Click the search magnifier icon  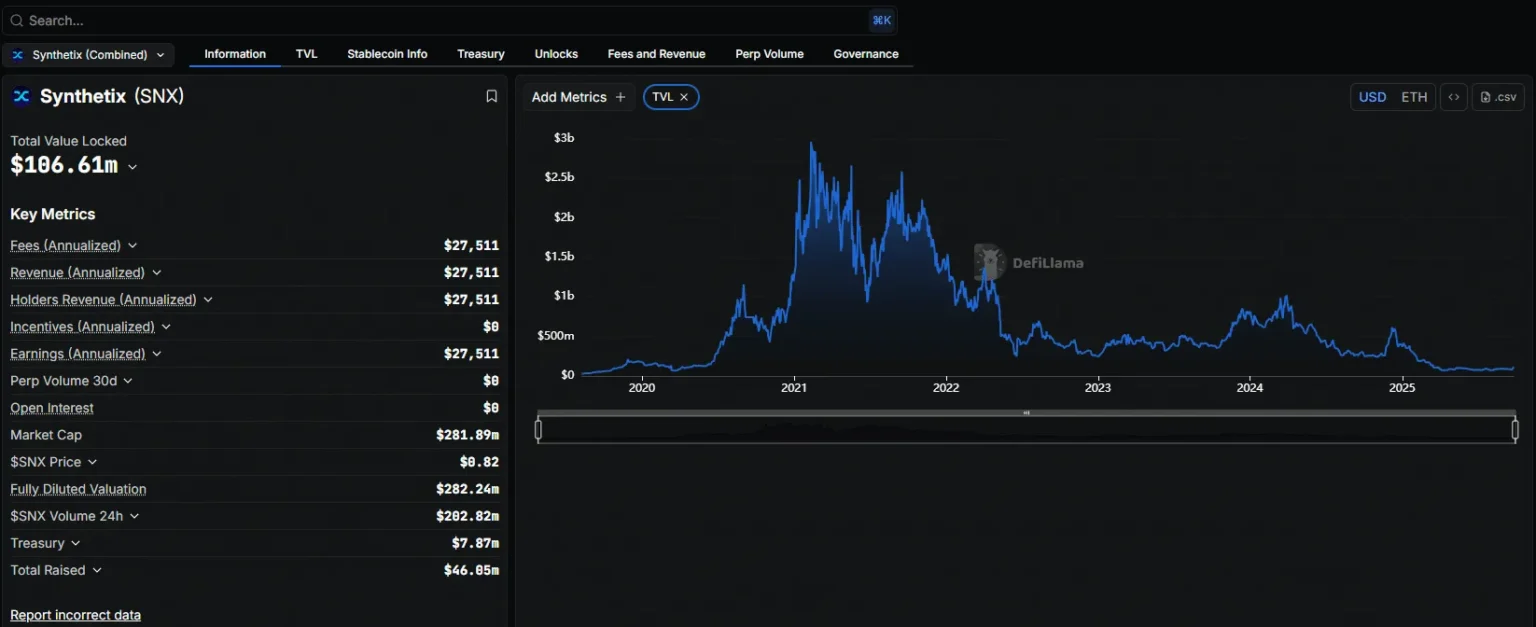click(x=15, y=20)
